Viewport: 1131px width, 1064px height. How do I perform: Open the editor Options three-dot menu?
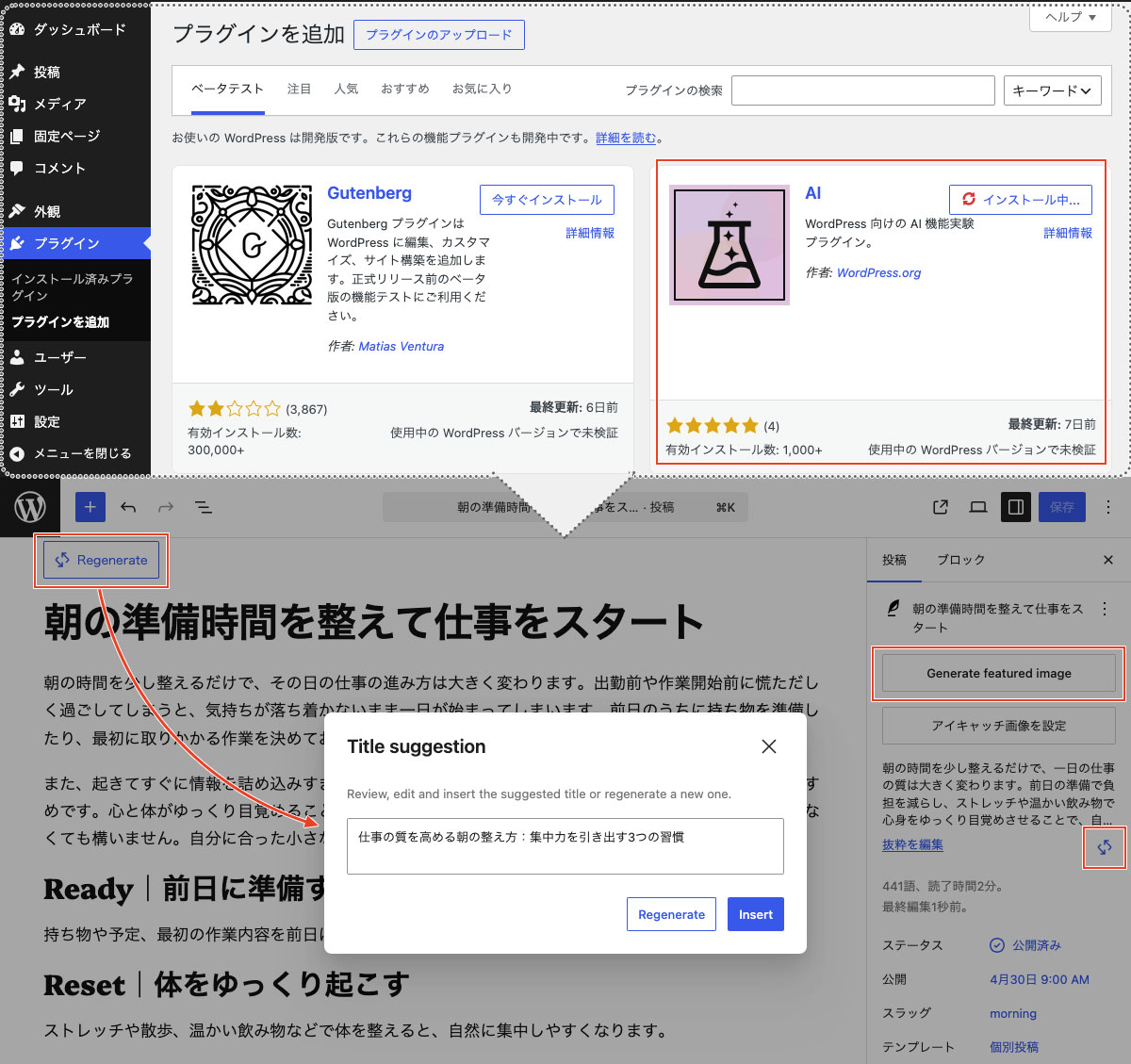pos(1108,507)
